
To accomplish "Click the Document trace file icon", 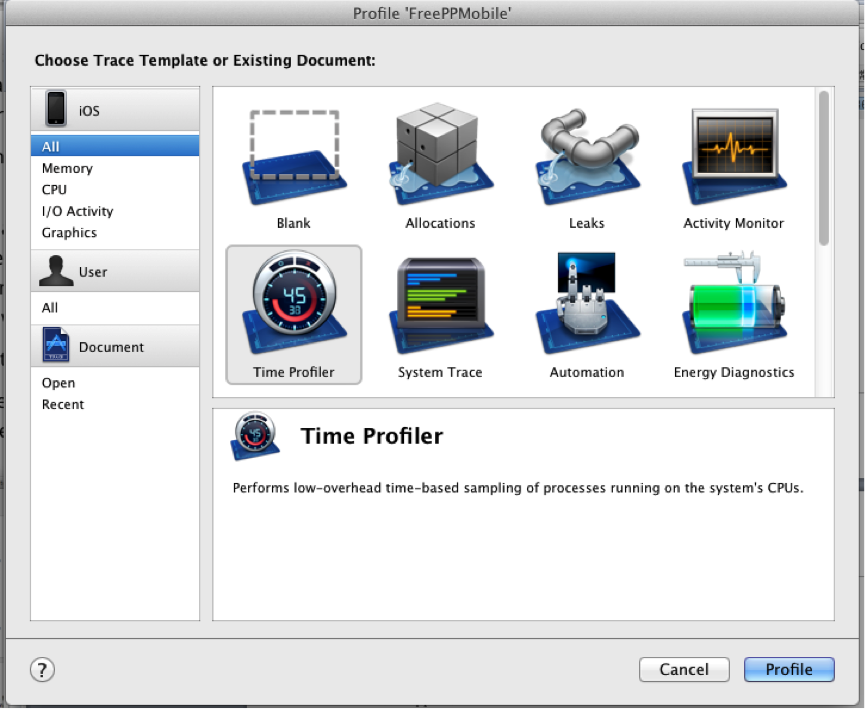I will point(56,344).
